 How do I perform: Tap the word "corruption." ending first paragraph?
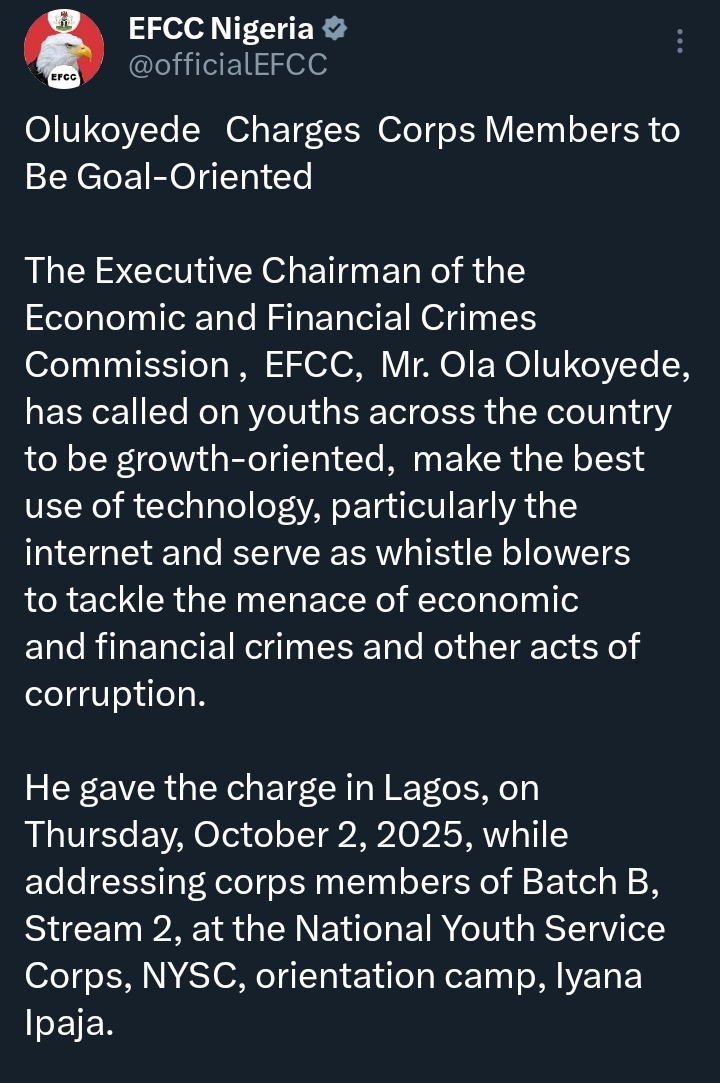(114, 693)
